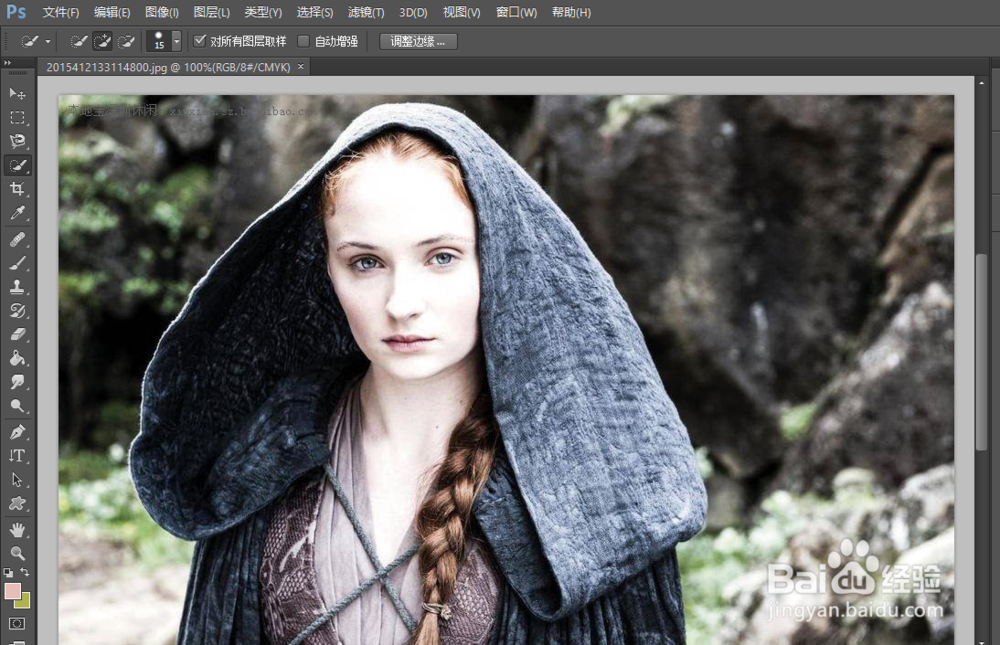Screen dimensions: 1000x645
Task: Open the 3D(D) menu
Action: click(x=413, y=12)
